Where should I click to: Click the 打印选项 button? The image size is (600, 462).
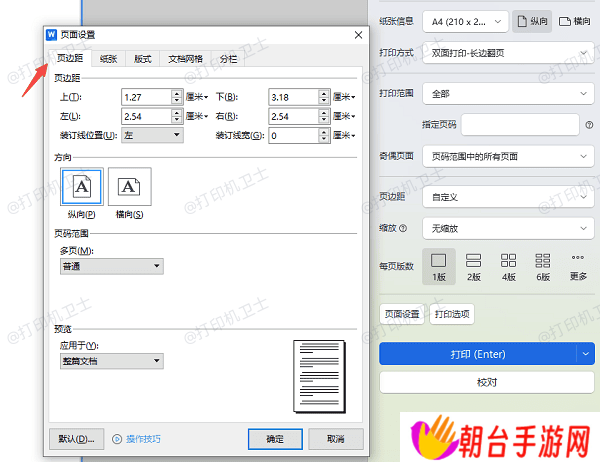[452, 314]
